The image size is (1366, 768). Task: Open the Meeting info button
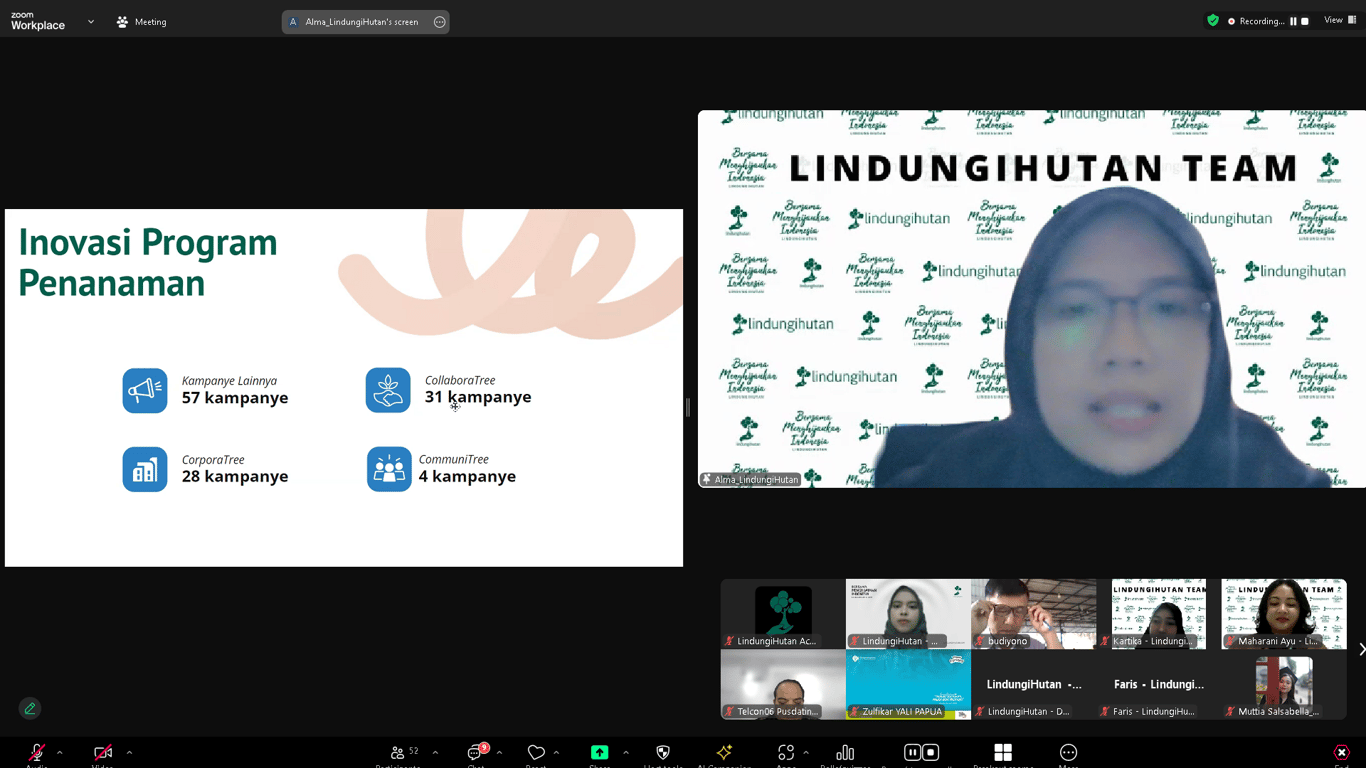pos(141,22)
